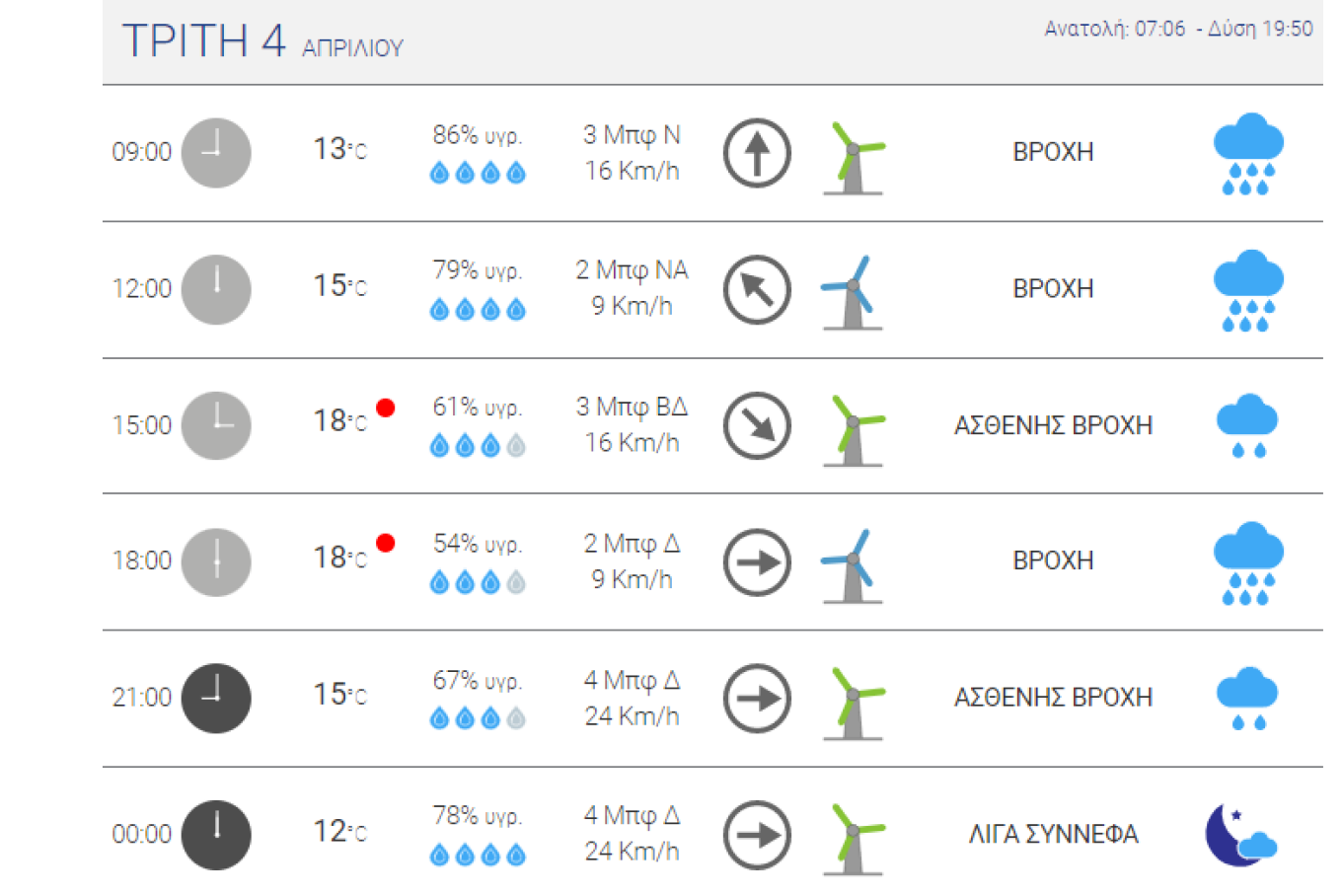Click the grey clock icon for 12:00

pyautogui.click(x=216, y=289)
